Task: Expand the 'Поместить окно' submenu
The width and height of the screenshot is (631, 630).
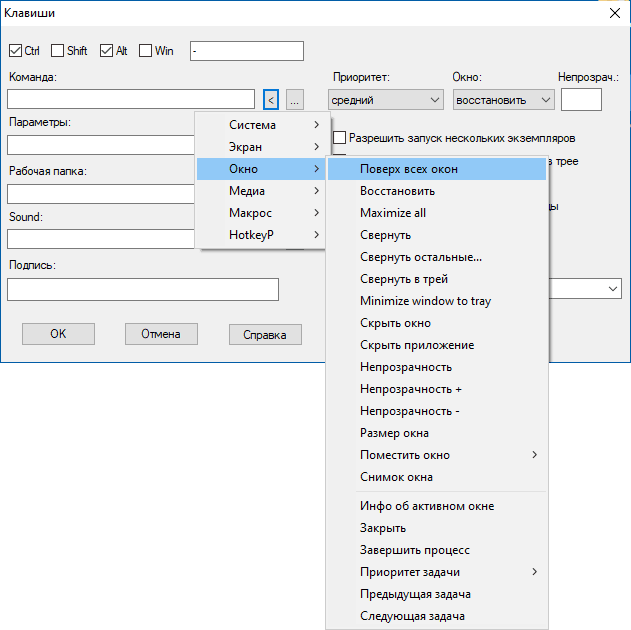Action: point(437,455)
